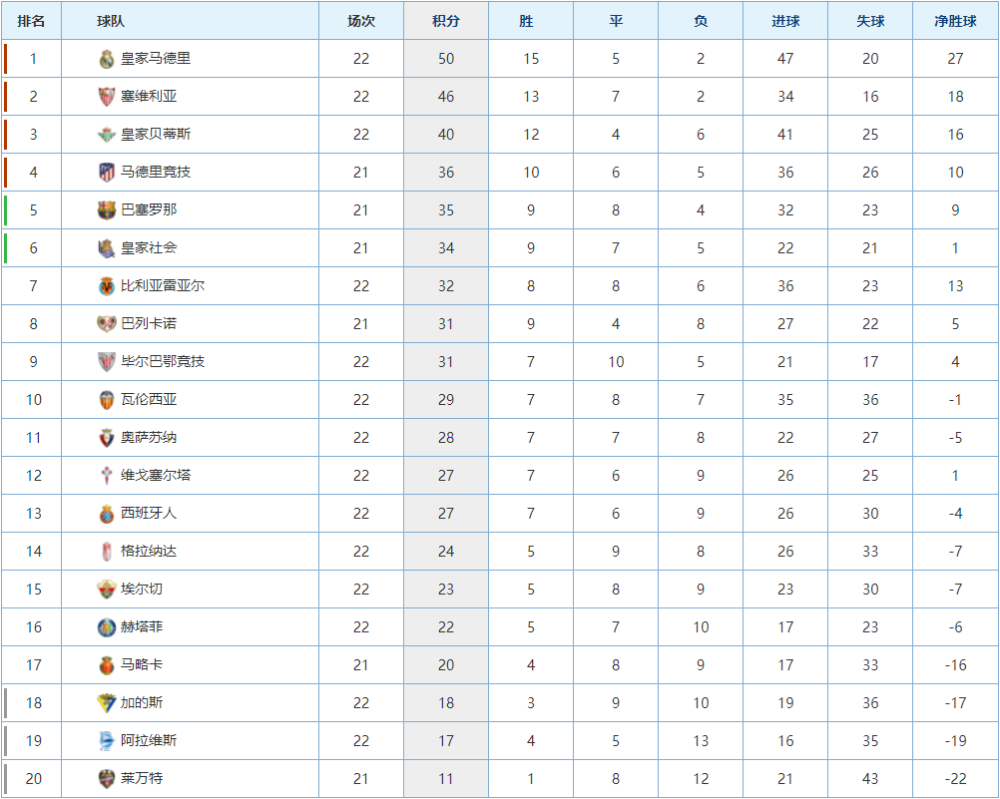Open the 皇家社会 team link

149,248
